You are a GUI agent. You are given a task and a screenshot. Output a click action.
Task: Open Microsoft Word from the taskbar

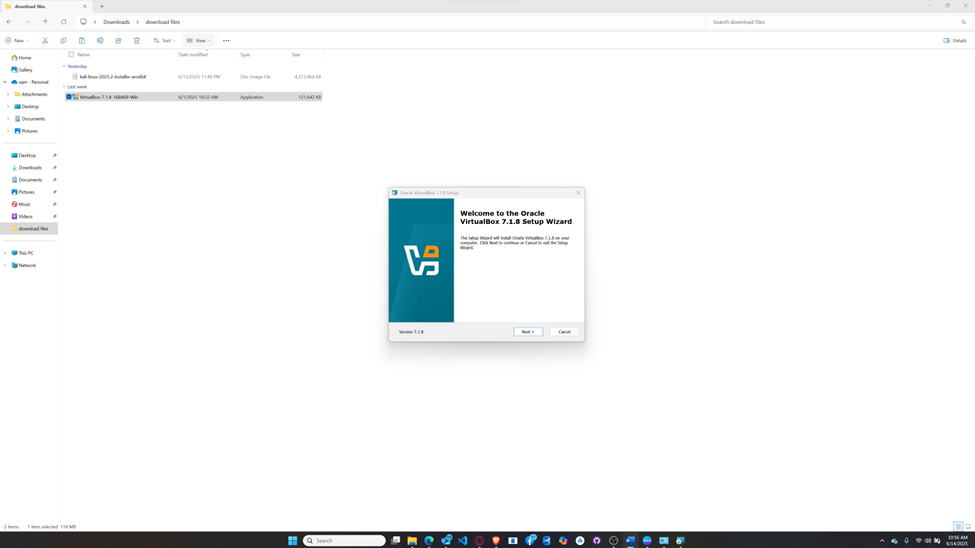(631, 541)
